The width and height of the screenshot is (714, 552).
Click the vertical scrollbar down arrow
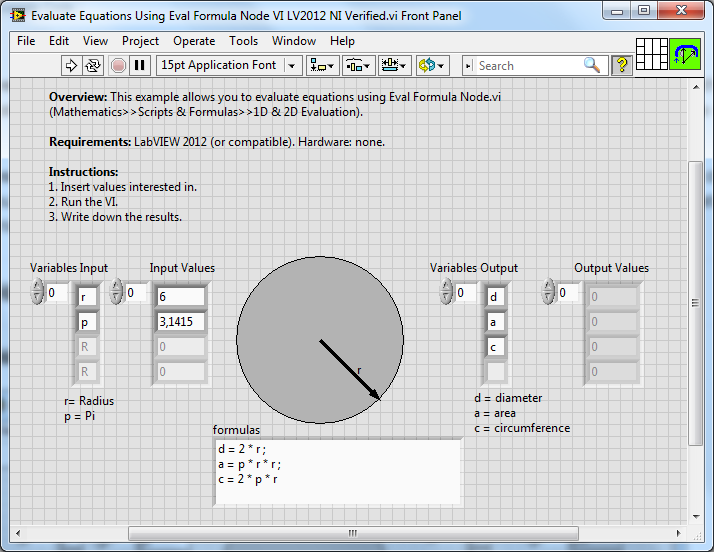click(696, 516)
